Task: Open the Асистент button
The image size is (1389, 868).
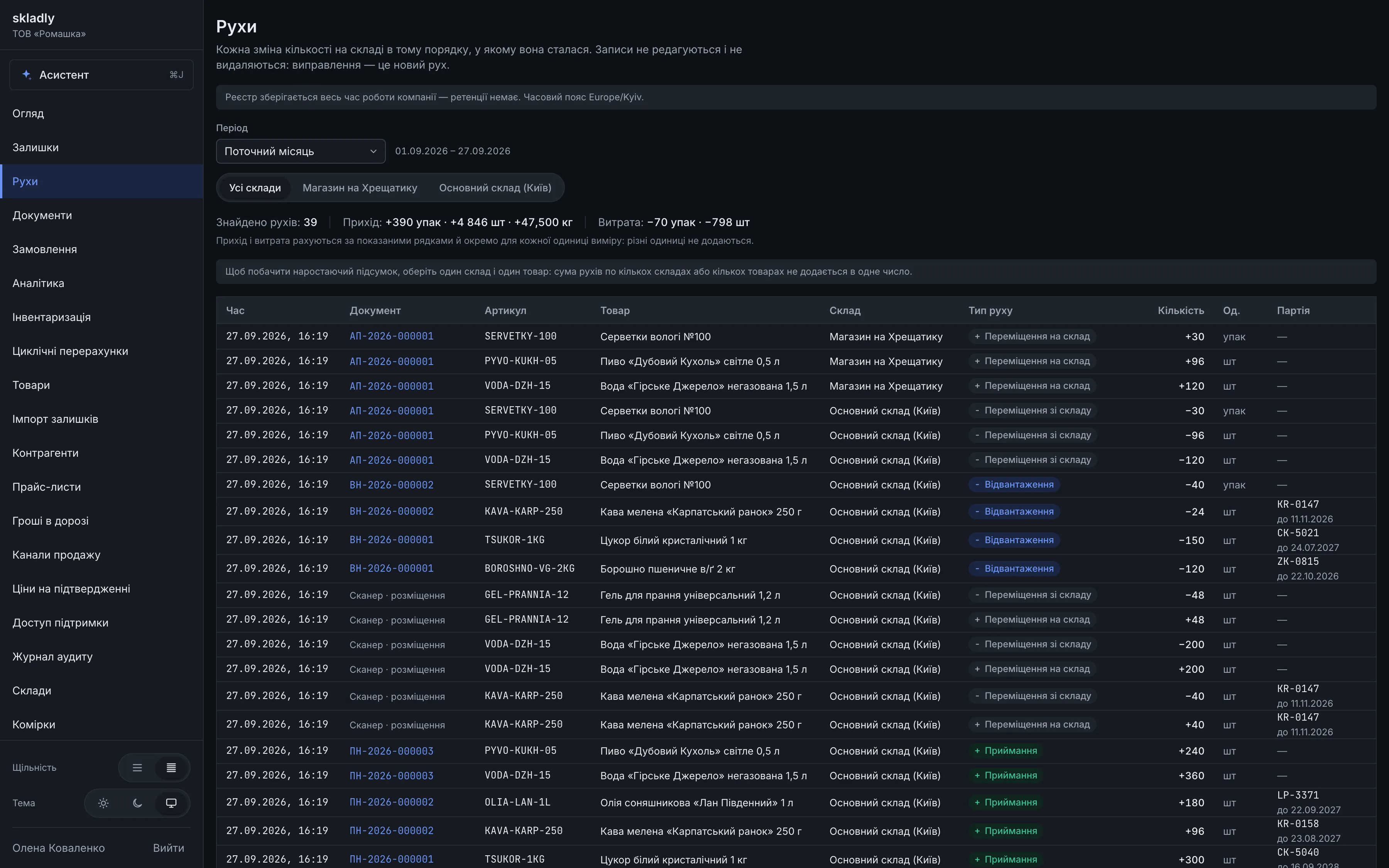Action: [101, 74]
